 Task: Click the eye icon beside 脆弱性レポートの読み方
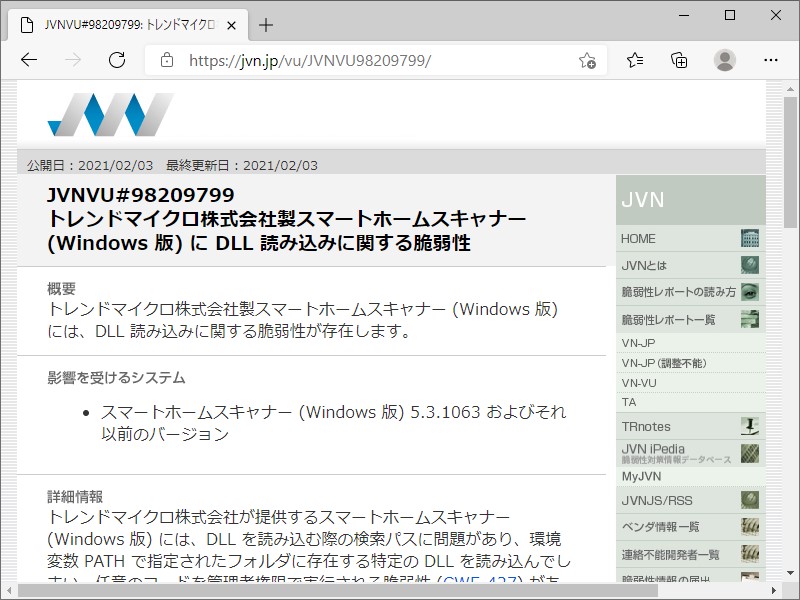750,292
